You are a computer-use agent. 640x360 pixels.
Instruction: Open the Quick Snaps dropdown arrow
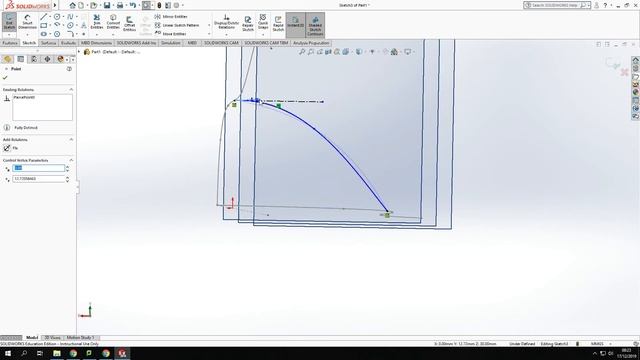pos(263,34)
